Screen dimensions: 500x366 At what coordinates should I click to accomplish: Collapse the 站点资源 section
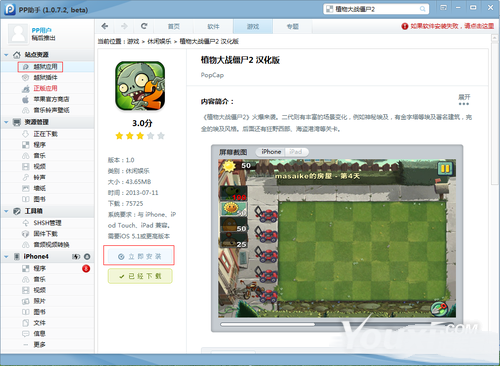(x=6, y=55)
